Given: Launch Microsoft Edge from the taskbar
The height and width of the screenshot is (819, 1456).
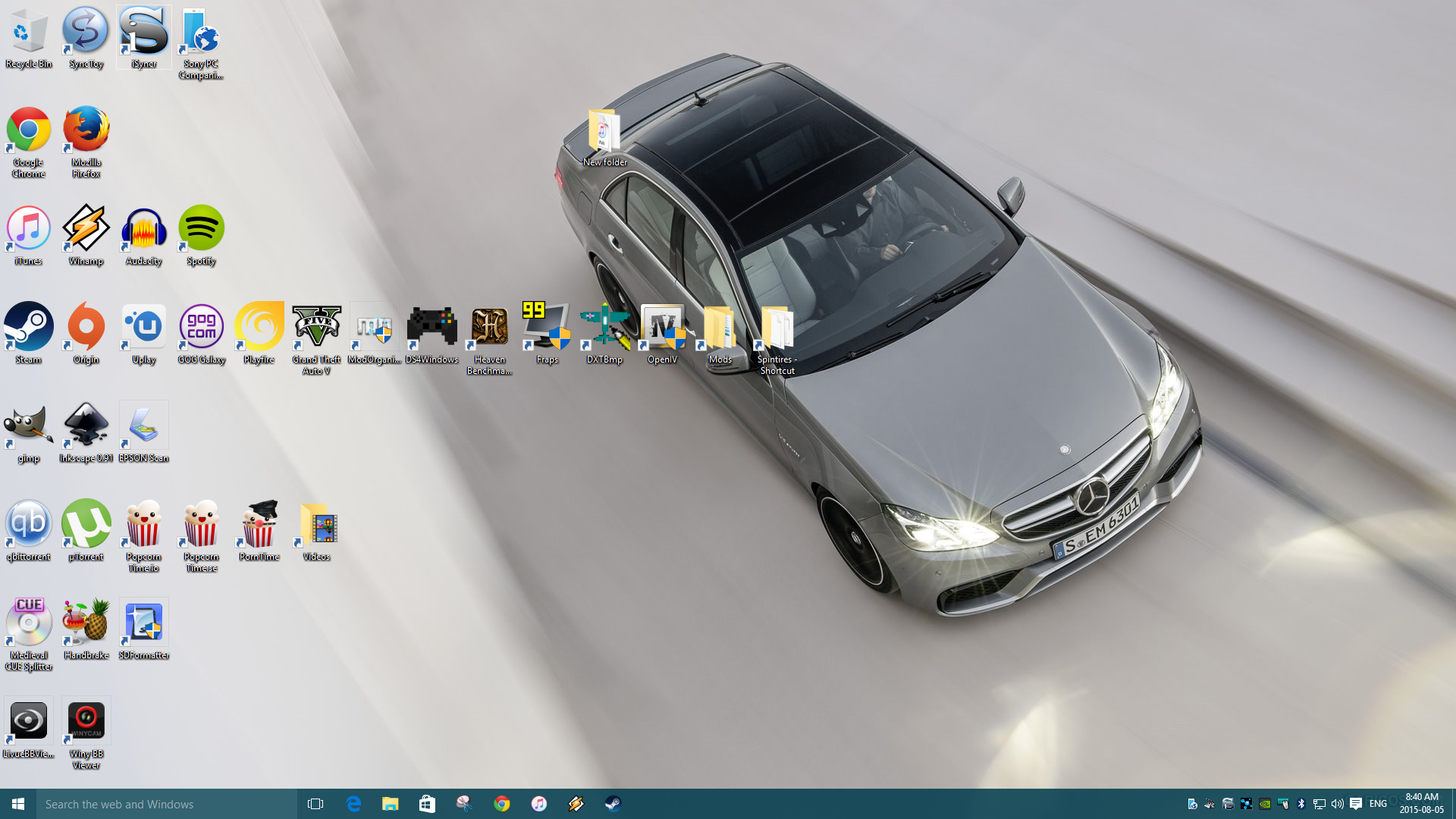Looking at the screenshot, I should click(353, 804).
